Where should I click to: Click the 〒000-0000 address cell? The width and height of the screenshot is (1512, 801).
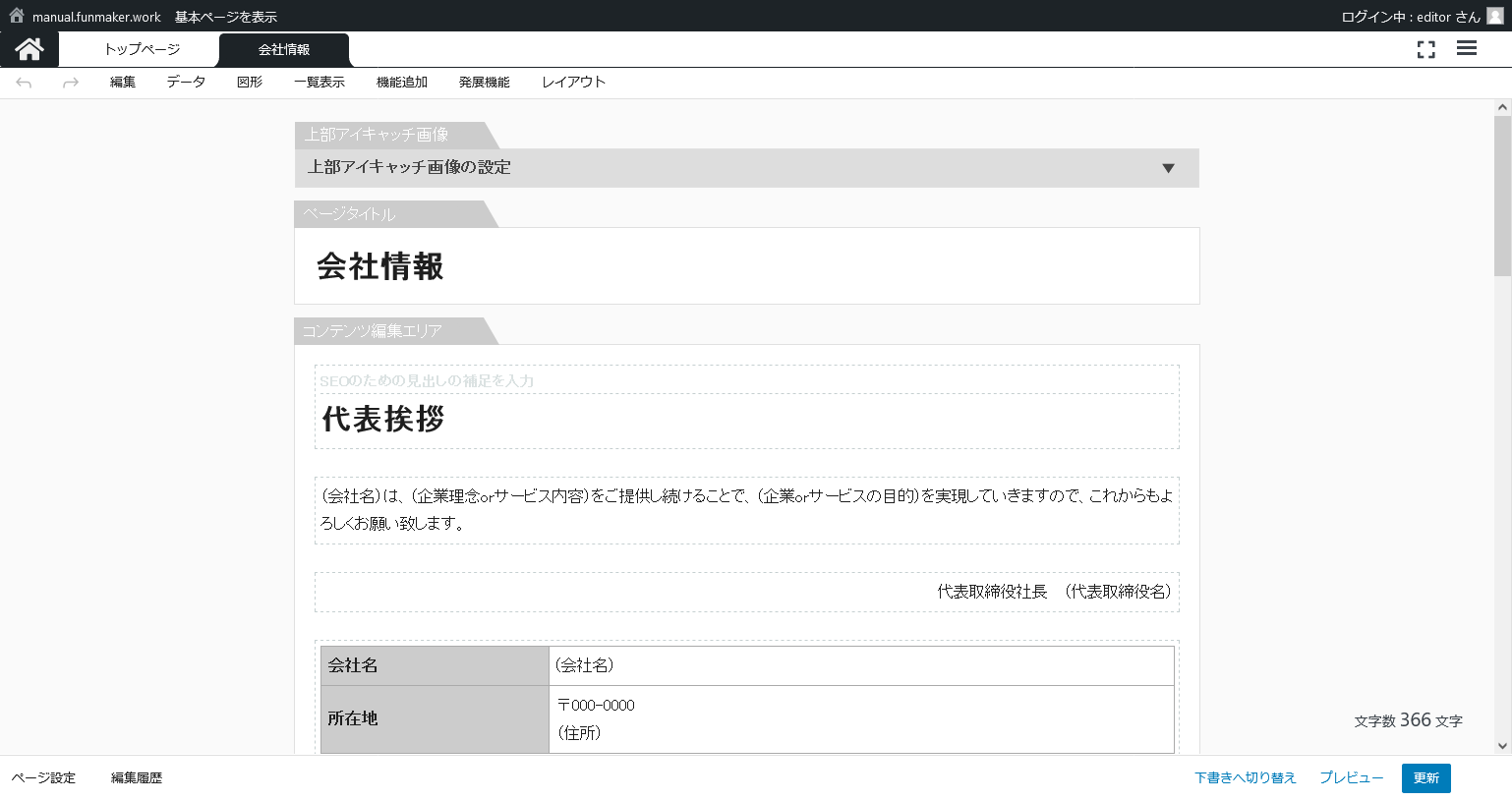coord(861,719)
